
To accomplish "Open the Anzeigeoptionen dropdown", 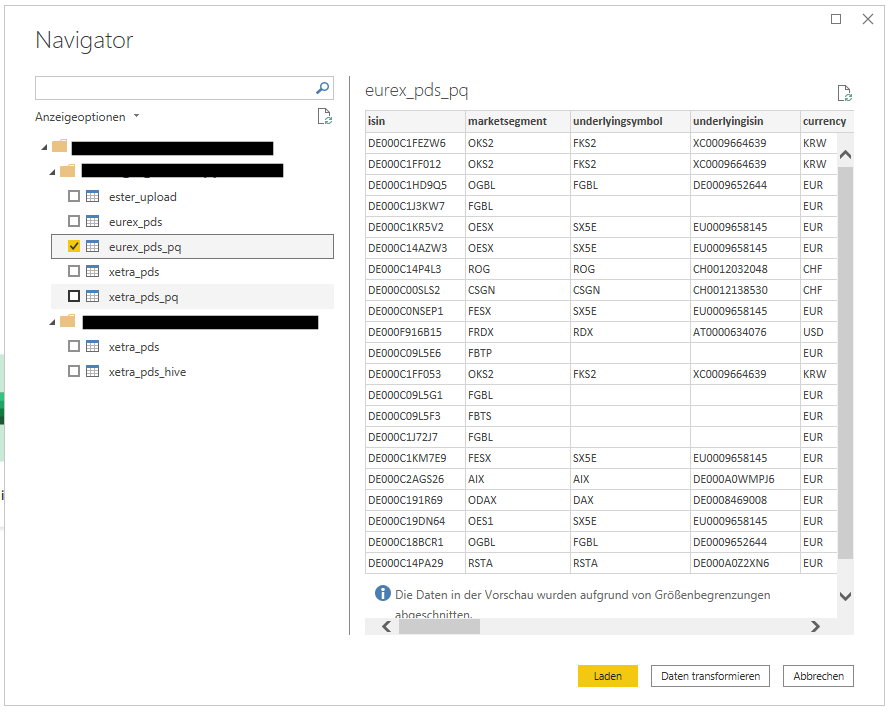I will (87, 117).
